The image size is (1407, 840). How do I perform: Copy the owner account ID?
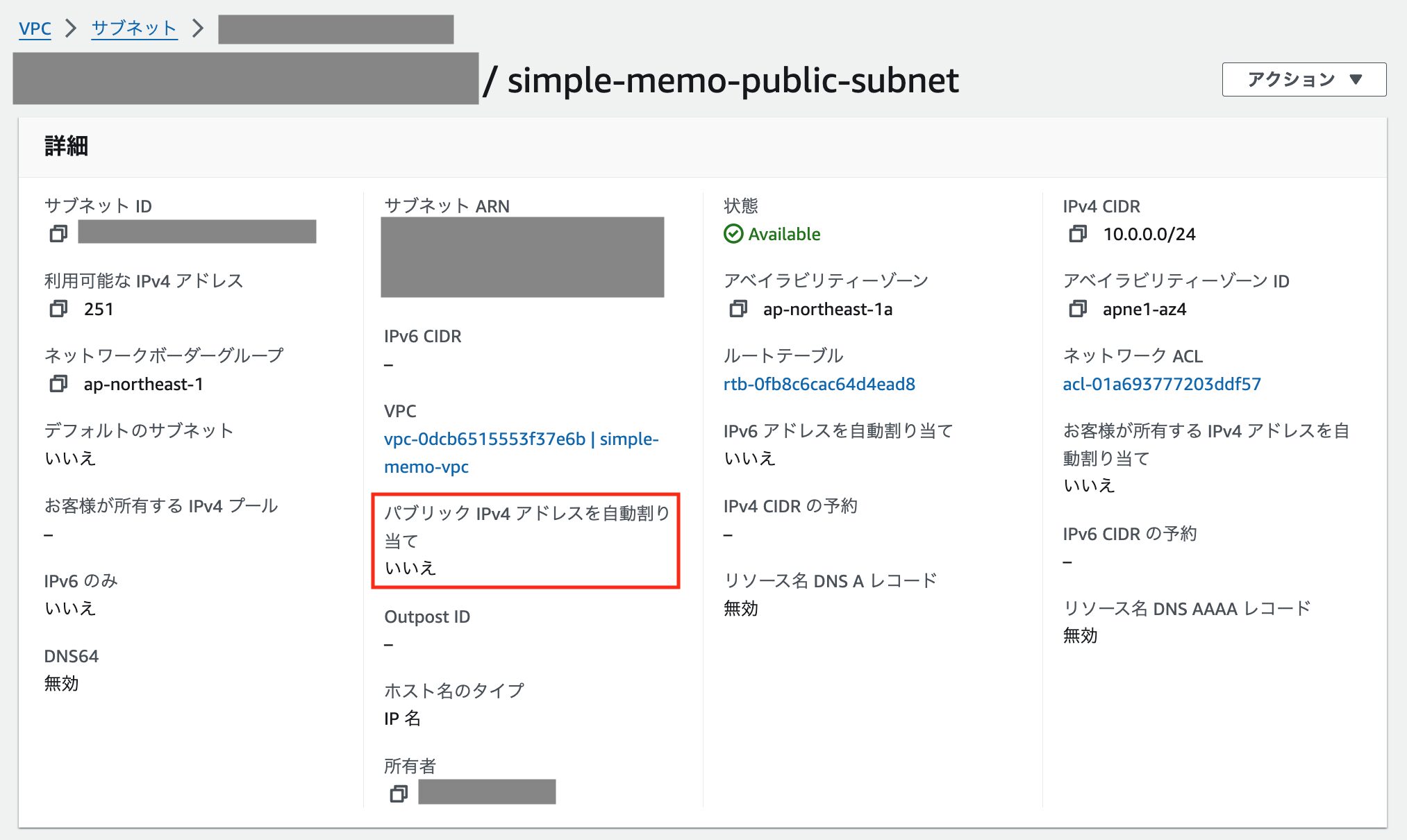399,793
